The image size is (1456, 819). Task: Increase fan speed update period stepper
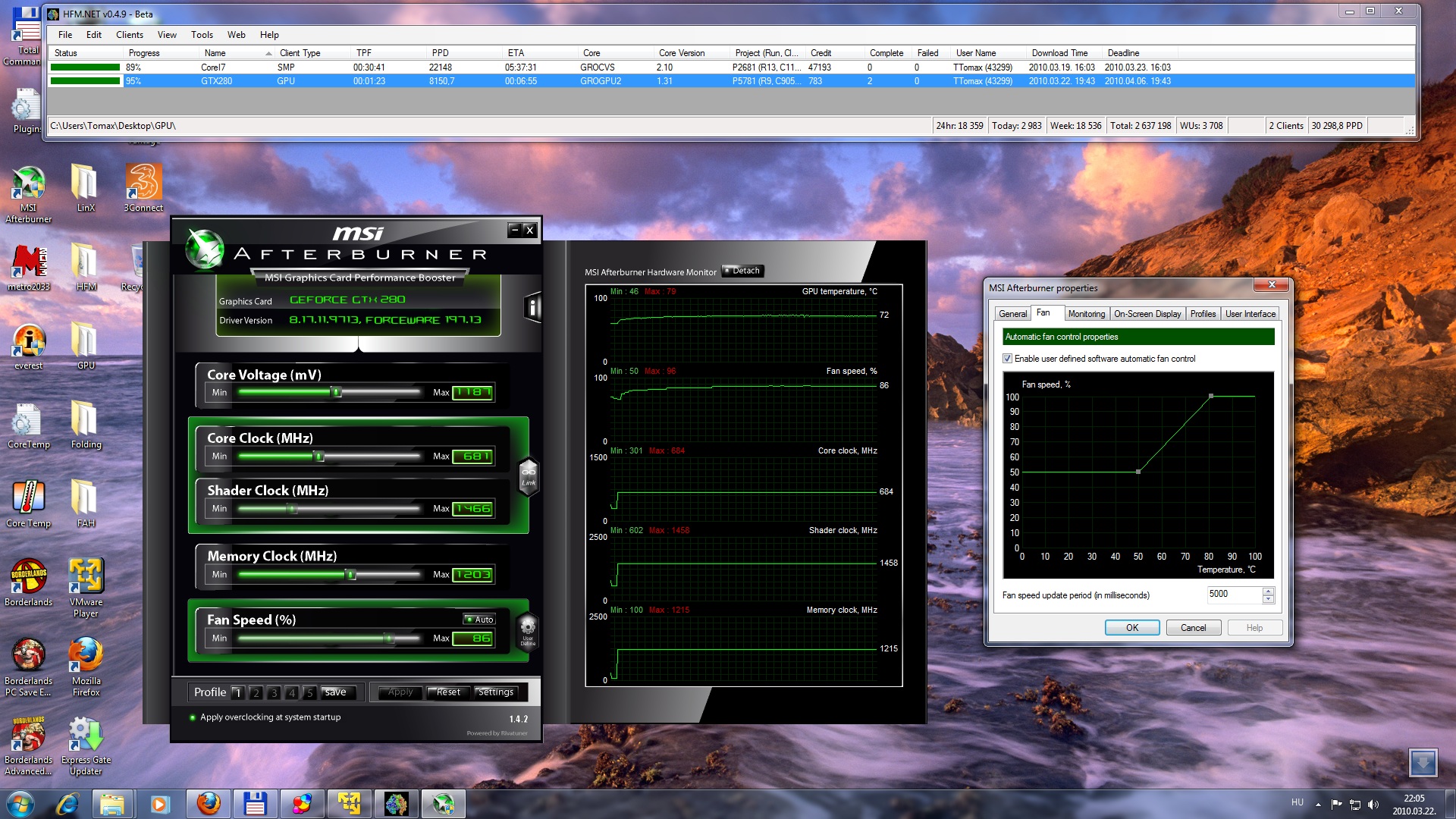[x=1268, y=591]
